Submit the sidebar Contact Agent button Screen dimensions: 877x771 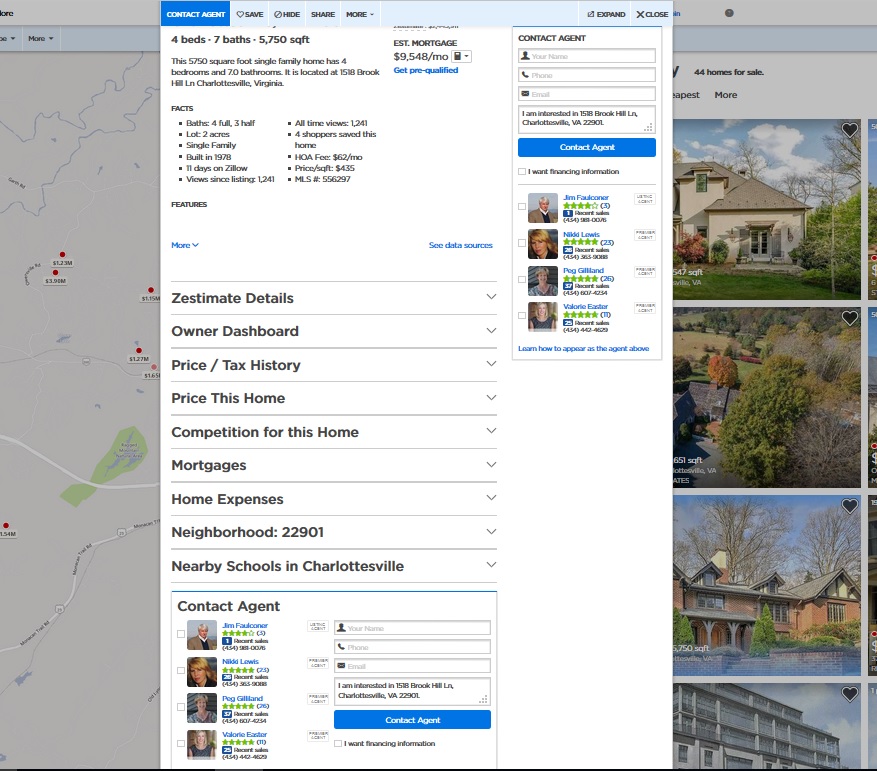coord(587,147)
